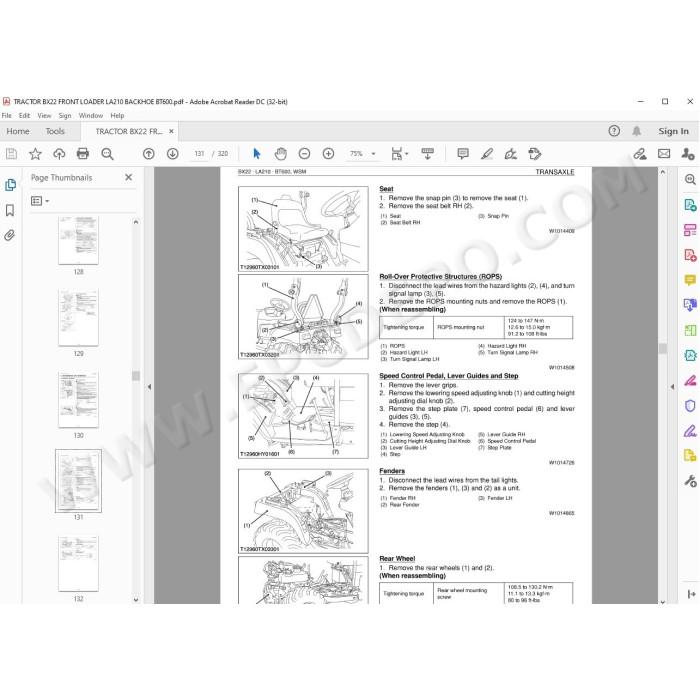The height and width of the screenshot is (700, 700).
Task: Zoom out with minus icon
Action: click(304, 154)
